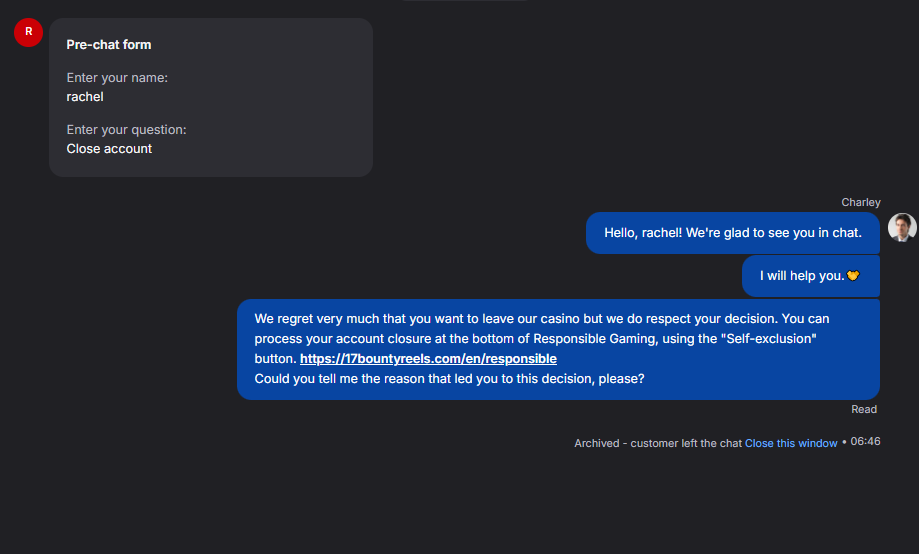
Task: Select the "Hello, rachel!" greeting bubble
Action: 732,233
